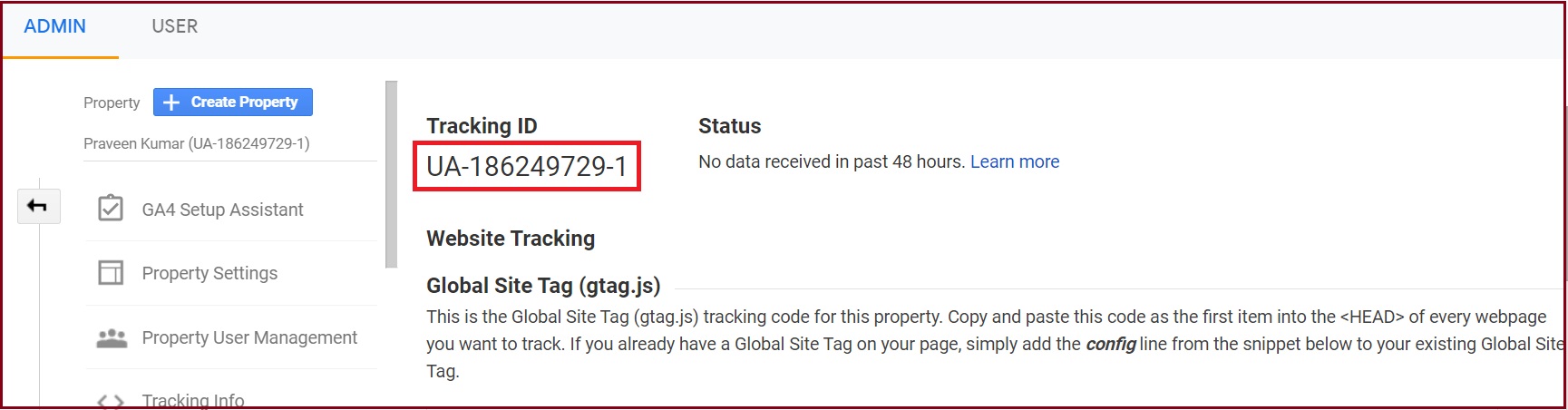
Task: Click the back arrow icon in sidebar
Action: [38, 207]
